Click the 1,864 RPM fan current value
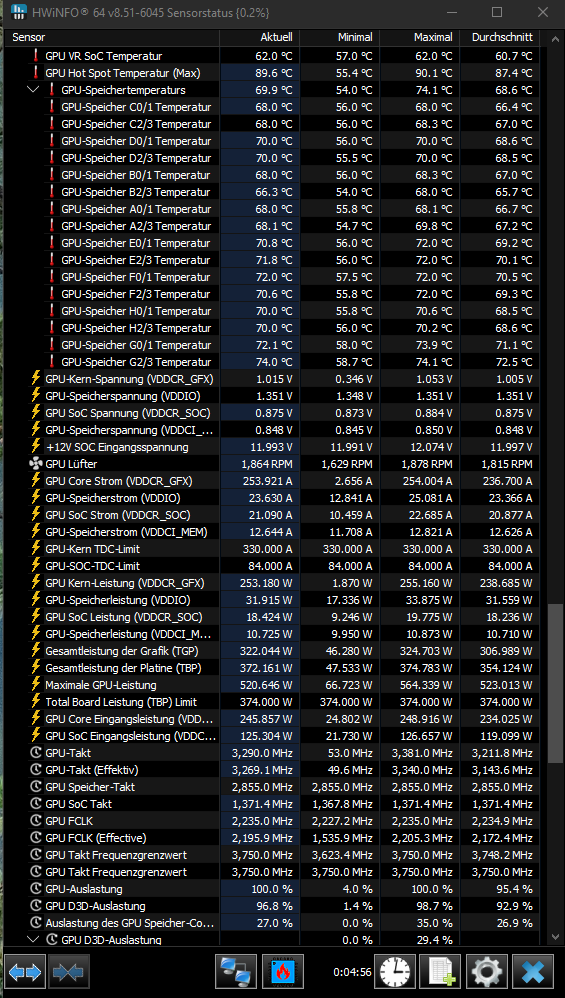This screenshot has width=565, height=998. [267, 464]
